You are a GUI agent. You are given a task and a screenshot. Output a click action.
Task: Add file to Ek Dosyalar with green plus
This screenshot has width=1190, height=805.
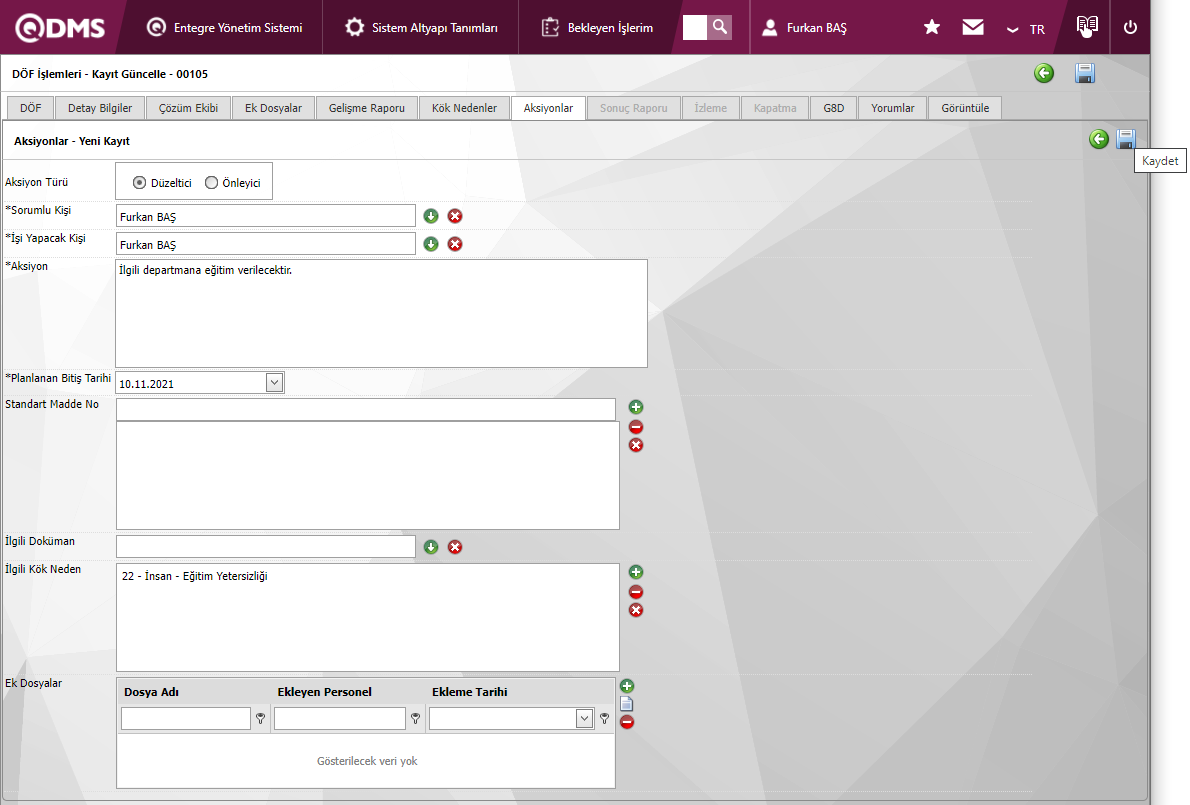pyautogui.click(x=627, y=686)
